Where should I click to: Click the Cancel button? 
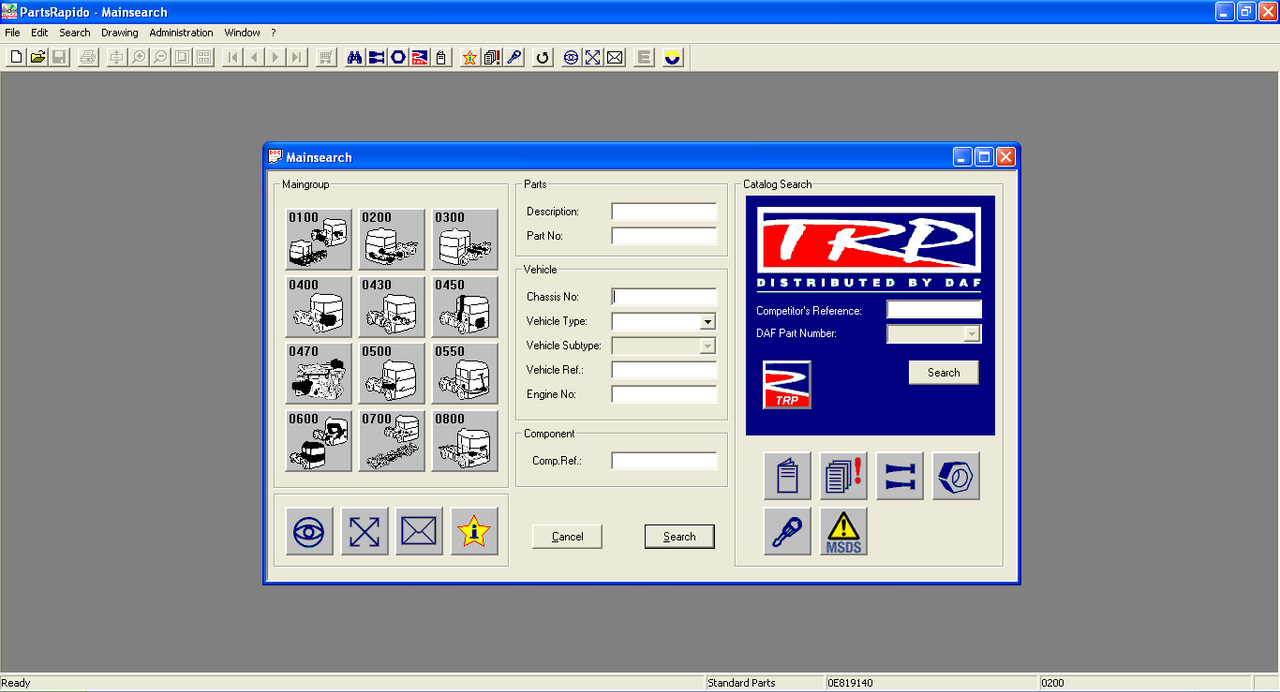click(567, 537)
